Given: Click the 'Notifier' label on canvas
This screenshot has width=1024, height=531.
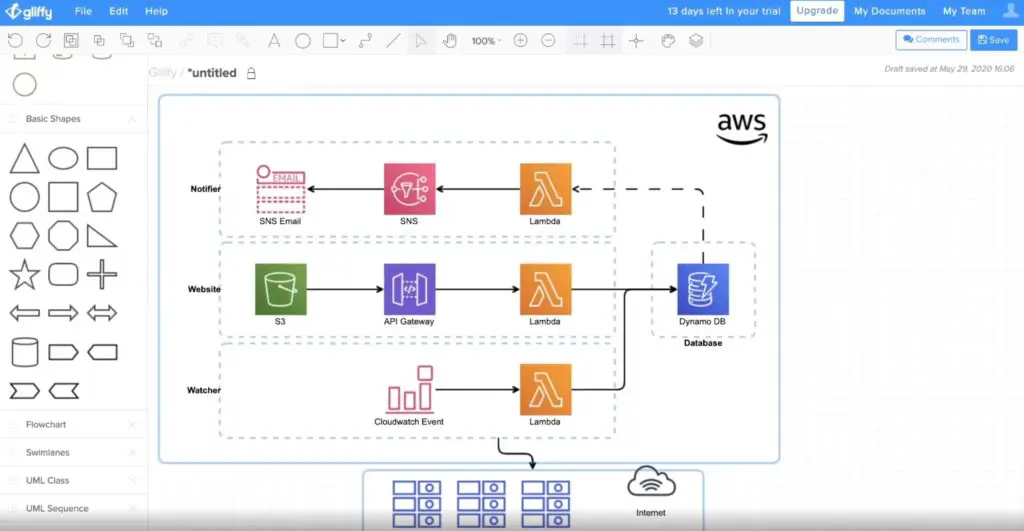Looking at the screenshot, I should (205, 189).
